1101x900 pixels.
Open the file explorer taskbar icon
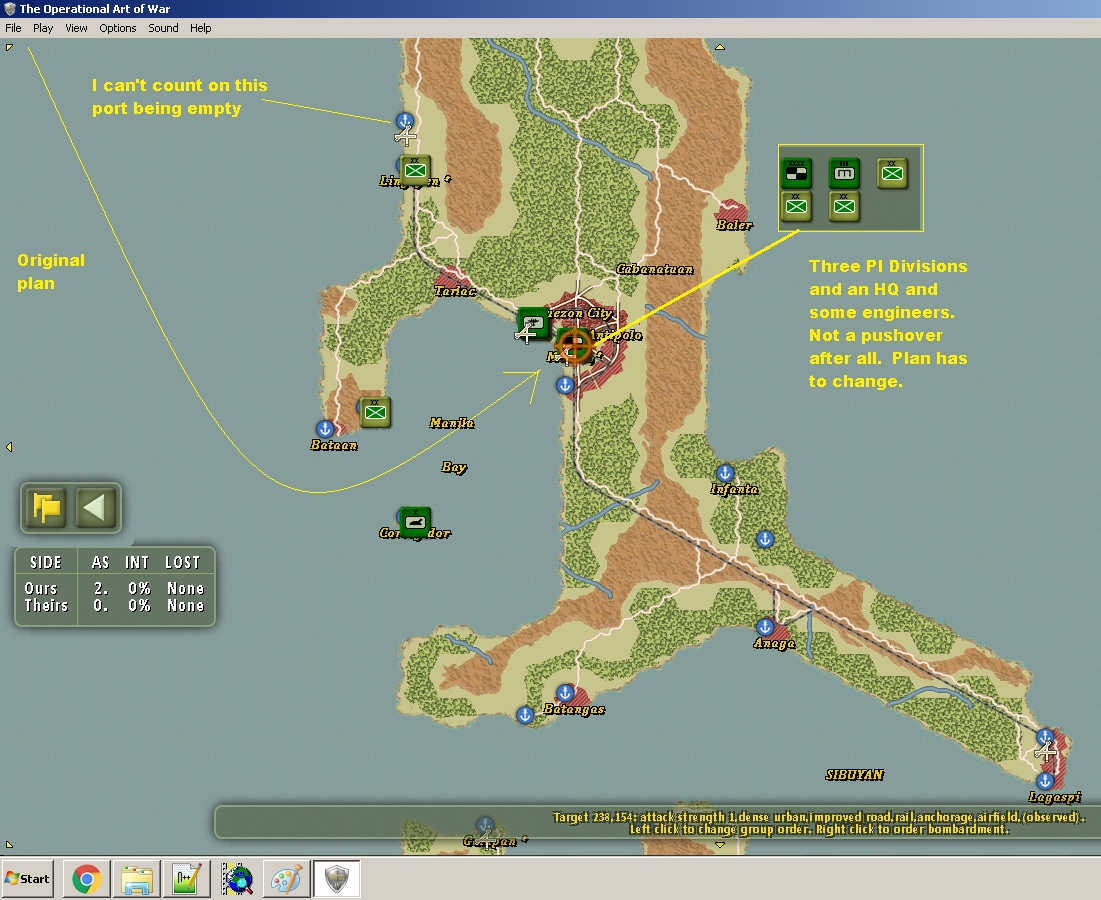point(136,879)
